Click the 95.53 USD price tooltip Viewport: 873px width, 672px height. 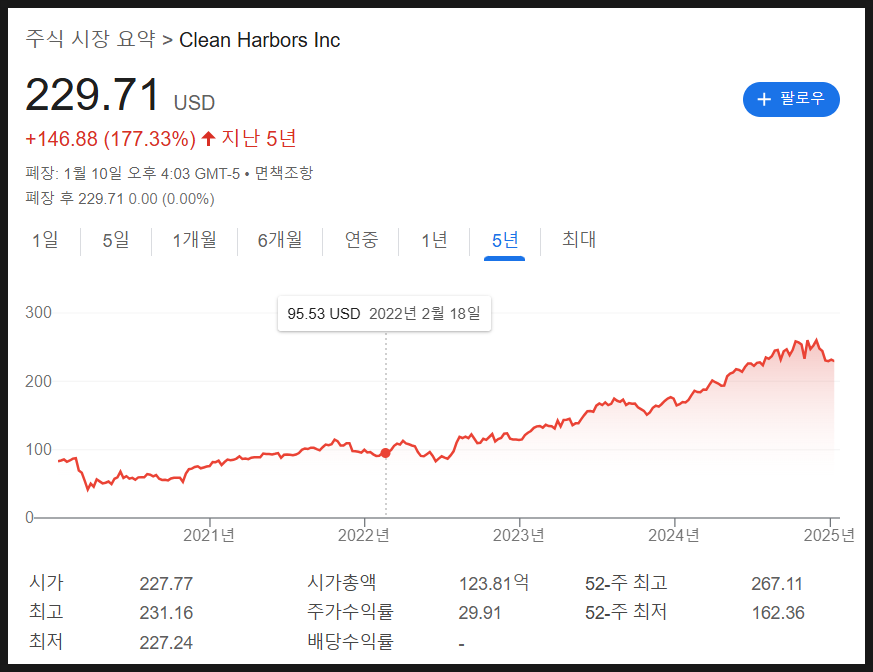point(384,314)
